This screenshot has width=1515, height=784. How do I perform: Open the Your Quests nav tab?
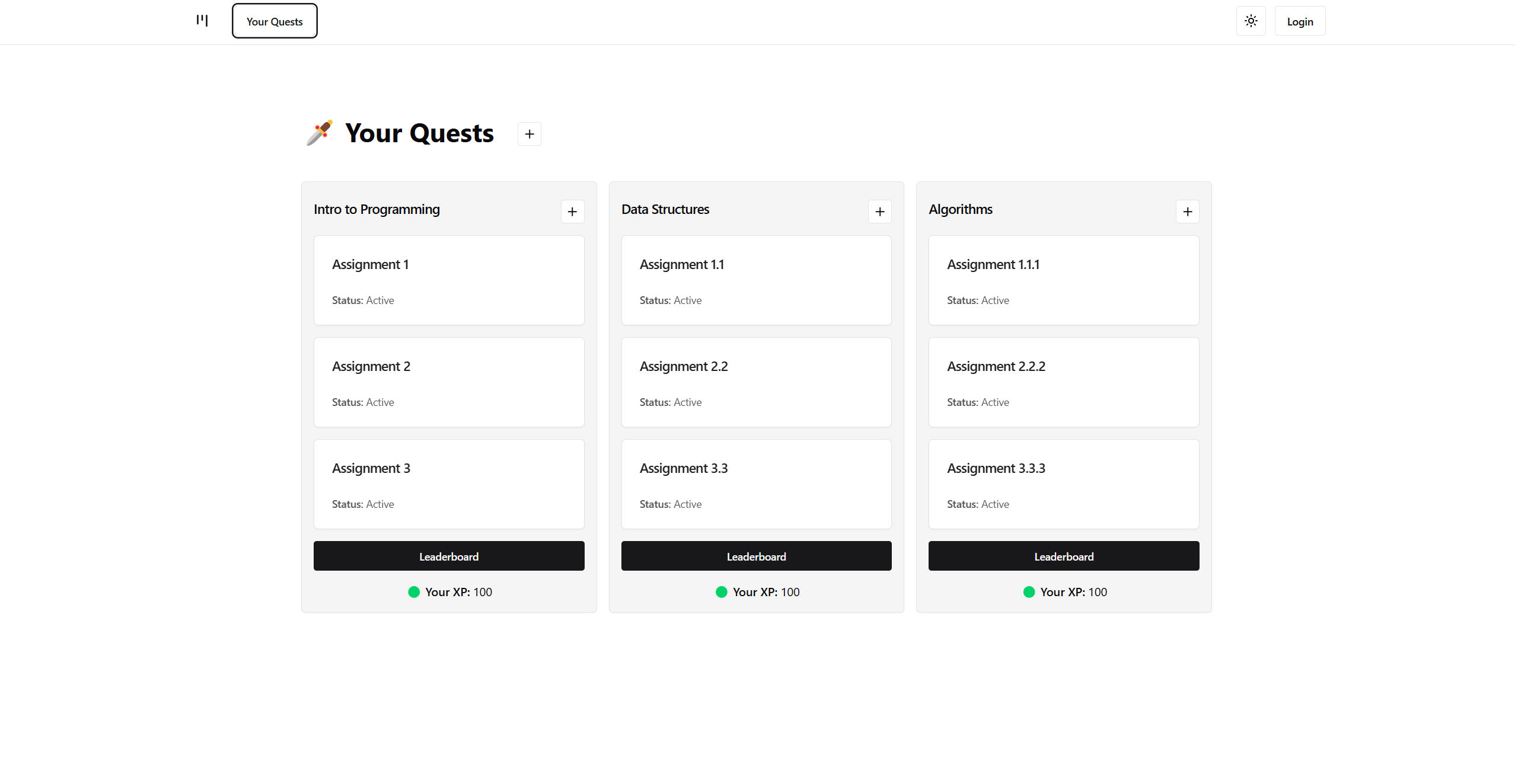tap(275, 21)
